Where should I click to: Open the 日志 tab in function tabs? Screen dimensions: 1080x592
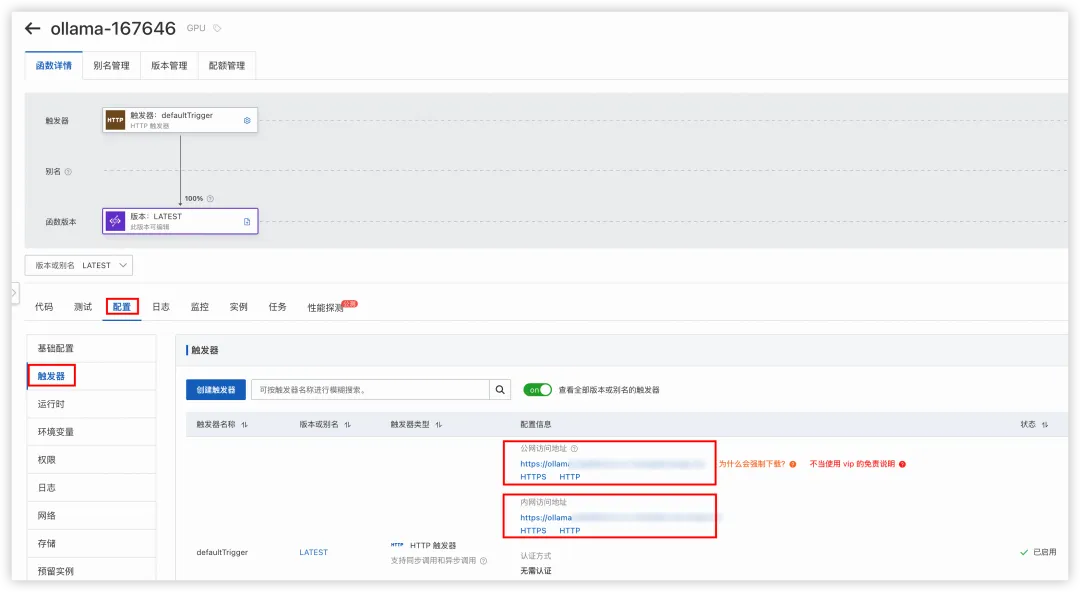click(x=160, y=307)
